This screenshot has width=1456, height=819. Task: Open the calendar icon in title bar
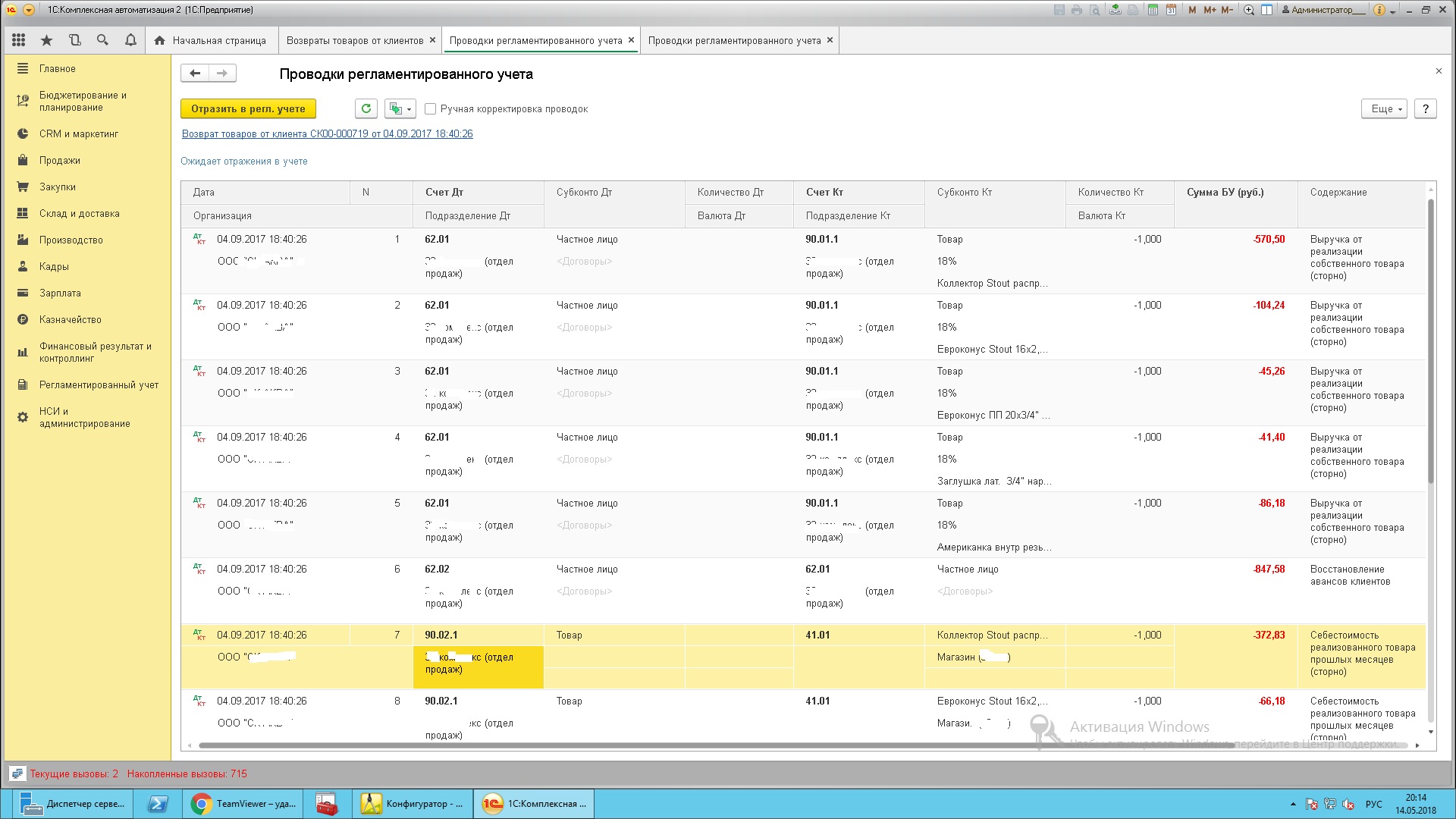click(1171, 10)
